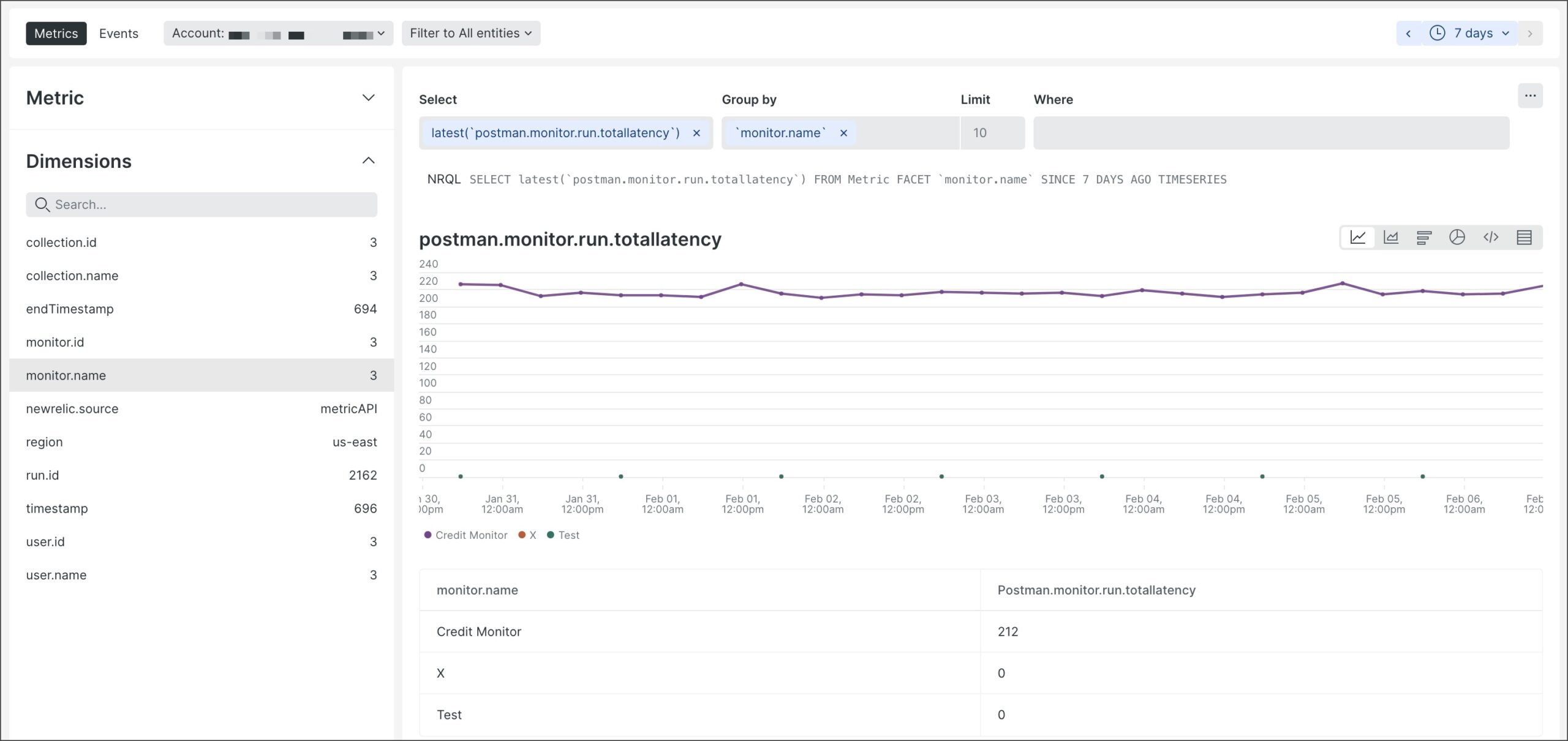
Task: Open the Account dropdown
Action: 278,34
